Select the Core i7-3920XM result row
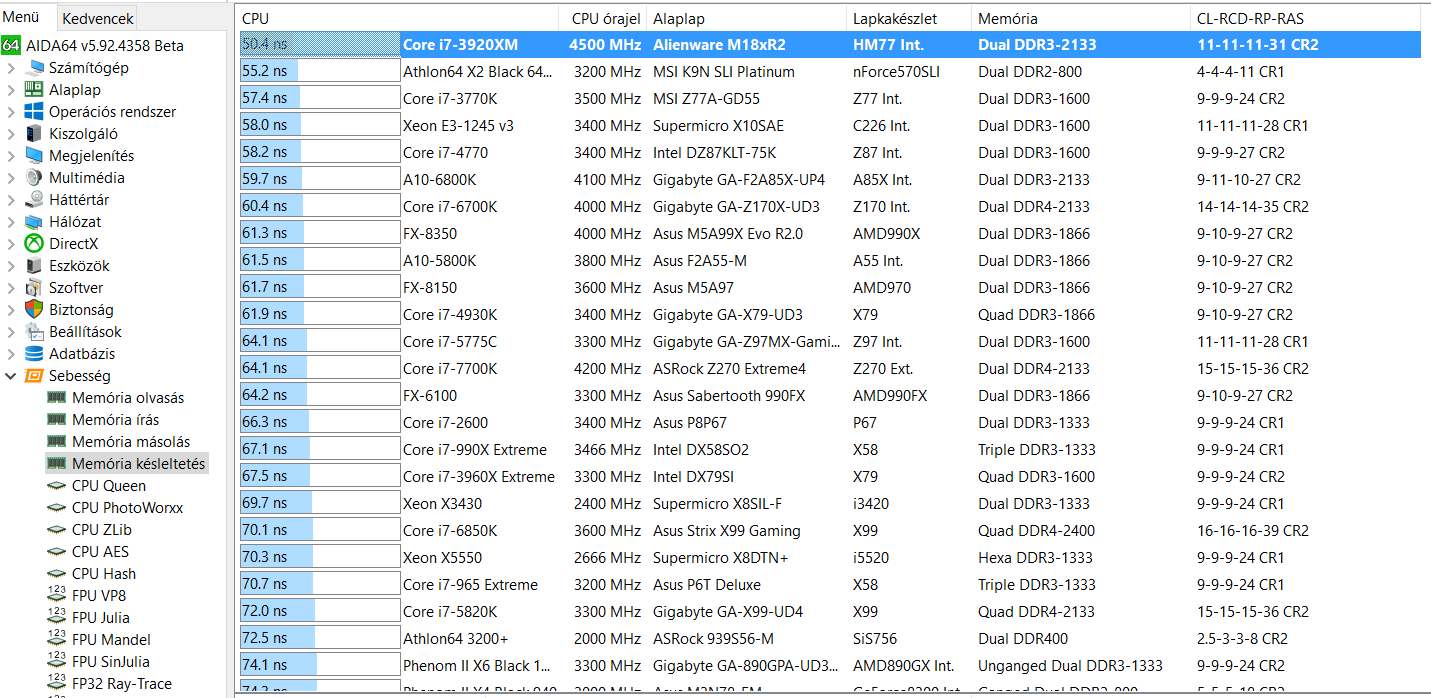 pyautogui.click(x=830, y=45)
